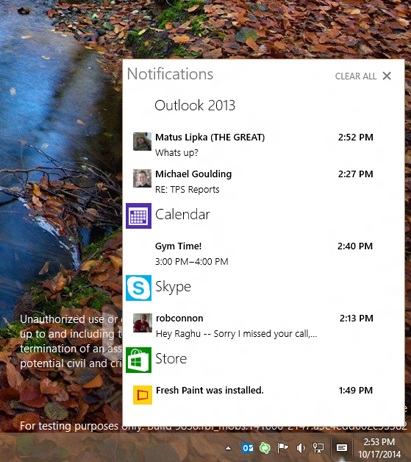The width and height of the screenshot is (411, 462).
Task: Click the CLEAR ALL button
Action: (355, 76)
